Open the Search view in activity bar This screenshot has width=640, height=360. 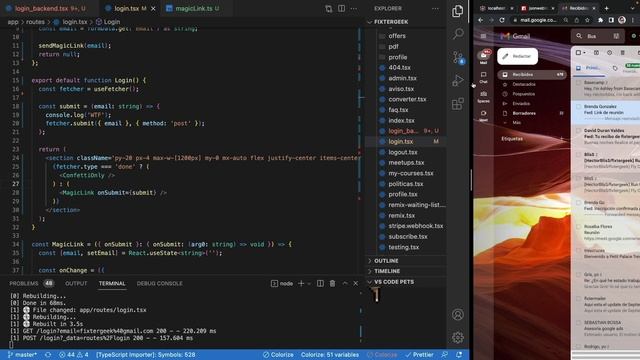458,33
